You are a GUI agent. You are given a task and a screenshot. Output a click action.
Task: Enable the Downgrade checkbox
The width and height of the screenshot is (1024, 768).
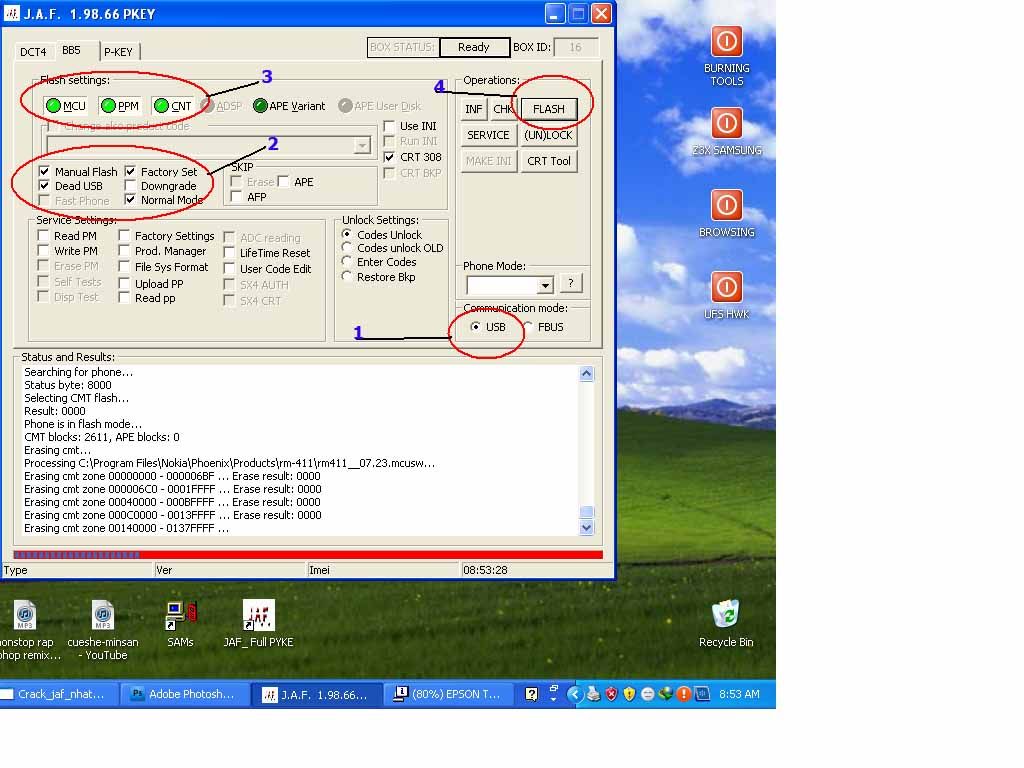[x=132, y=186]
